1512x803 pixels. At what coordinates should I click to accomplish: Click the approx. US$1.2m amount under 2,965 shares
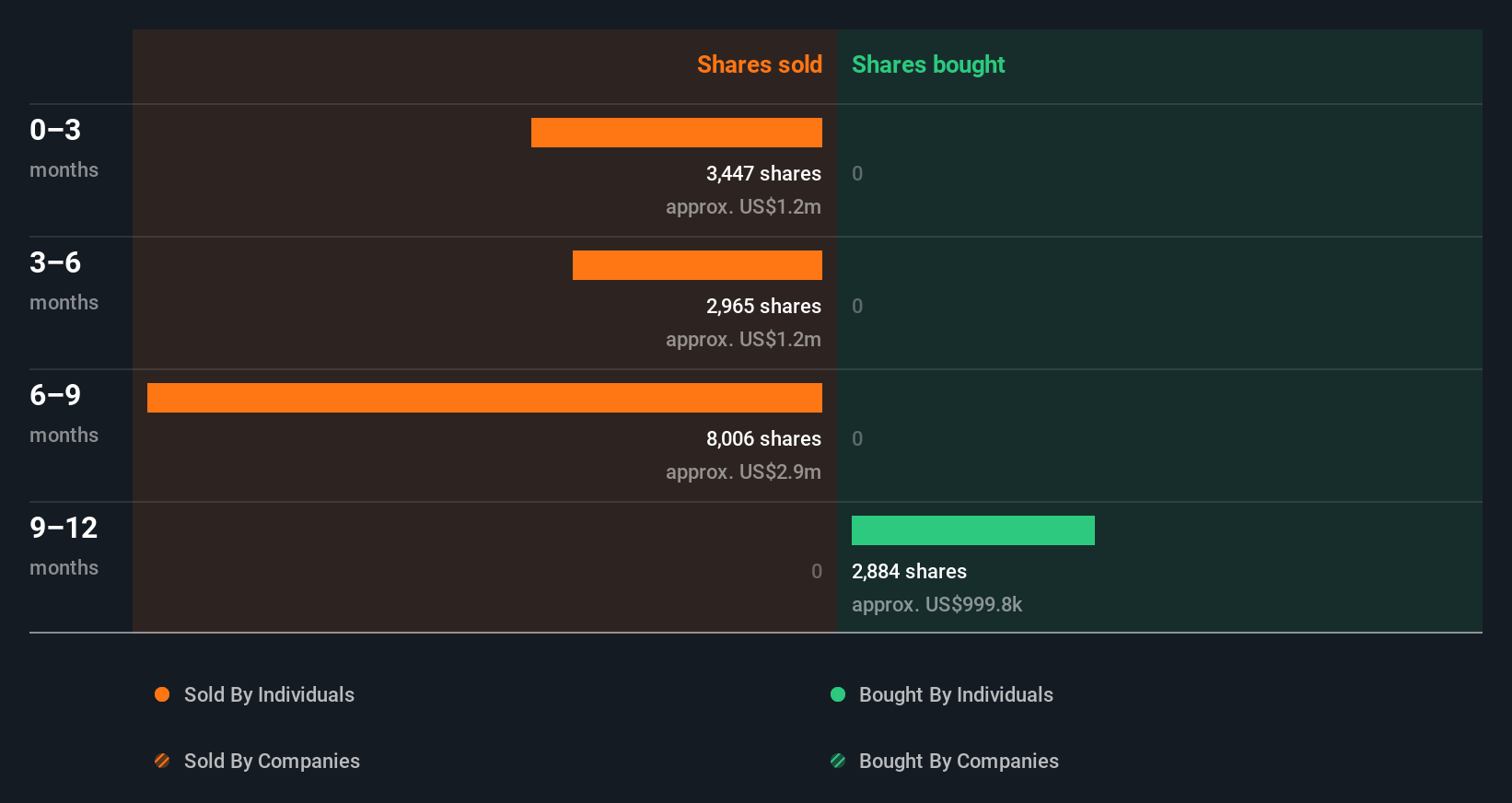click(743, 339)
